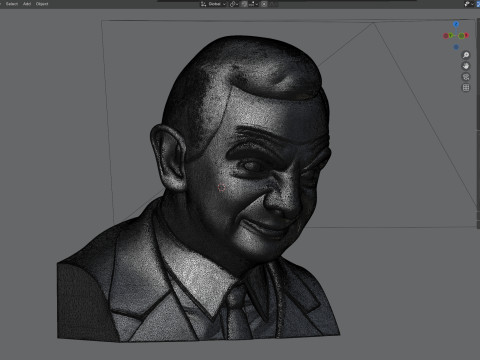The image size is (480, 360).
Task: Click the hand pan view button
Action: click(466, 66)
